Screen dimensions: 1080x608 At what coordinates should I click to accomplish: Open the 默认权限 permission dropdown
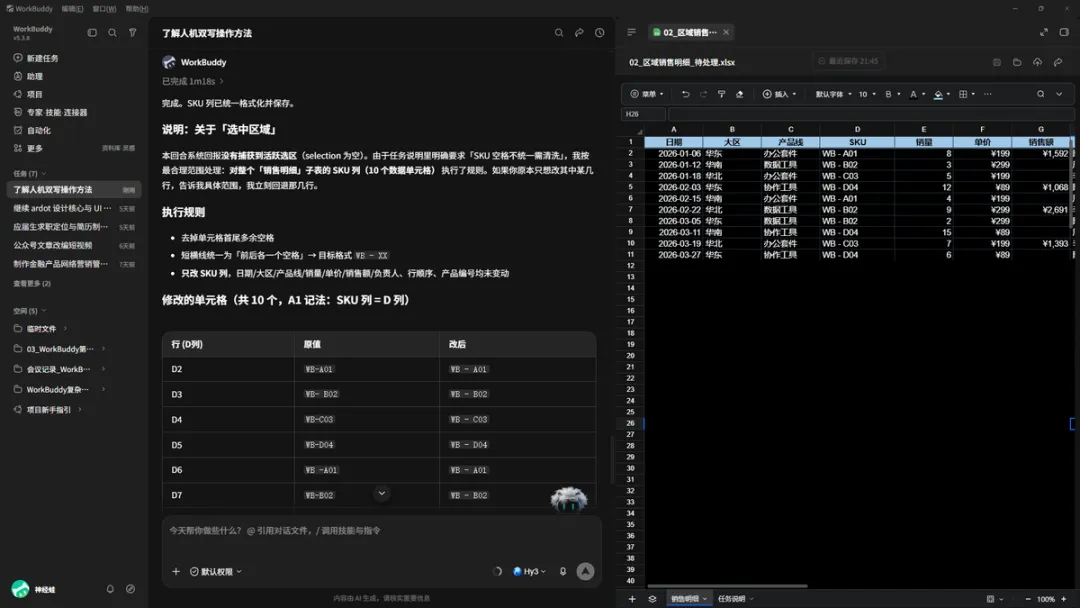[x=216, y=572]
